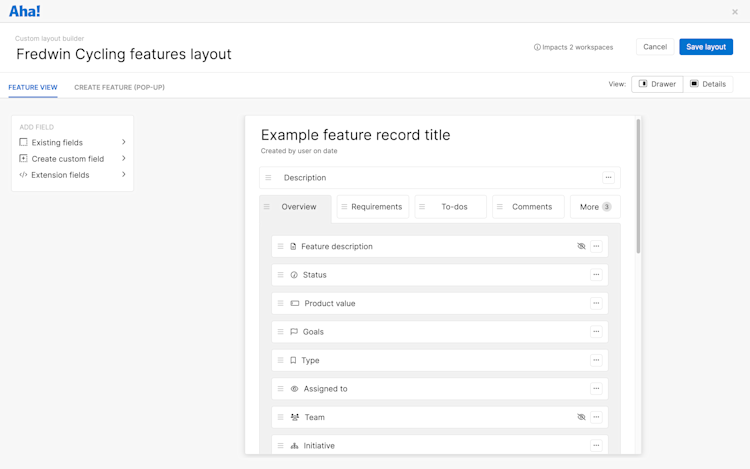Click the Assigned to drag handle

[x=280, y=389]
